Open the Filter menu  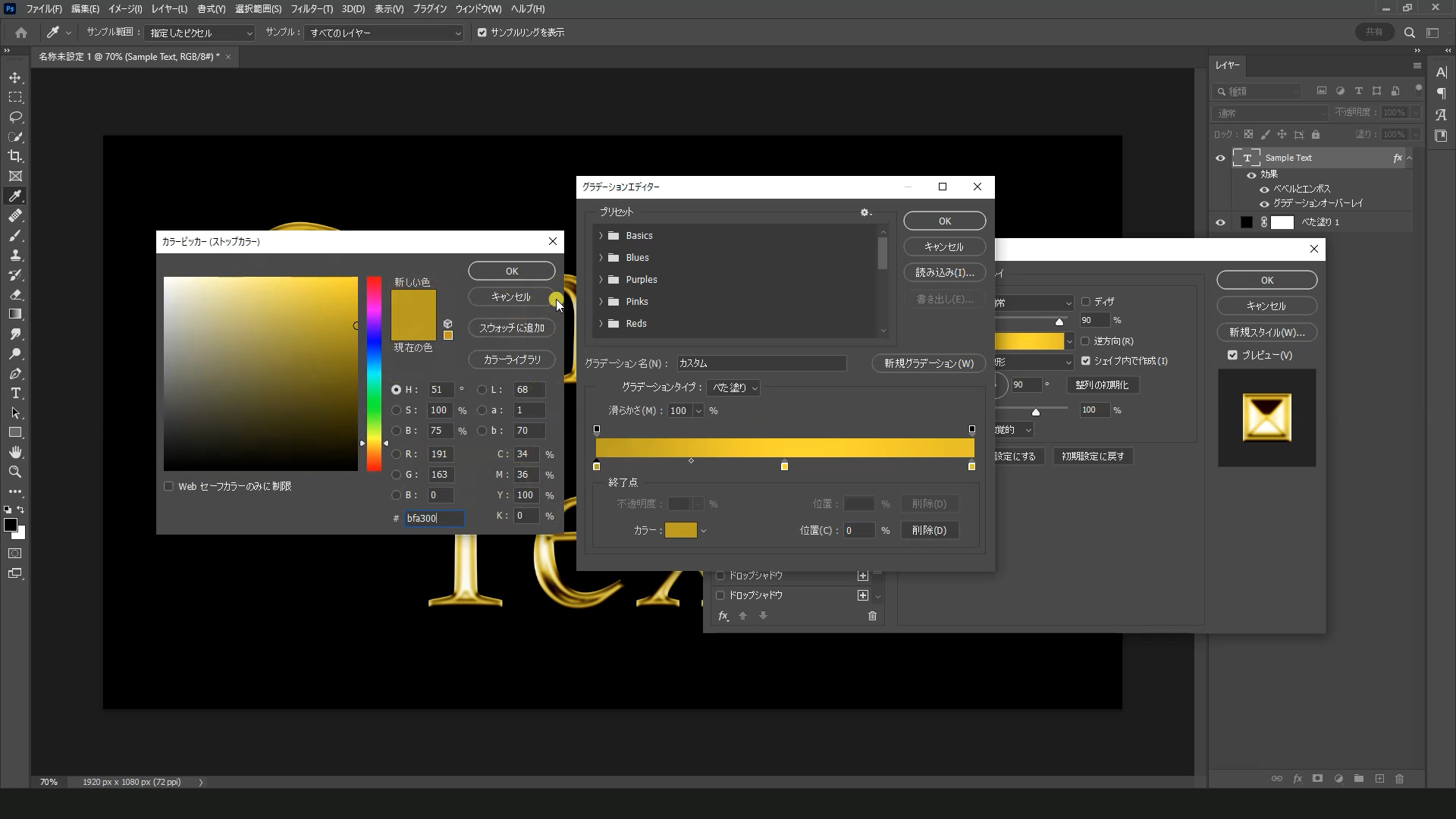coord(311,9)
